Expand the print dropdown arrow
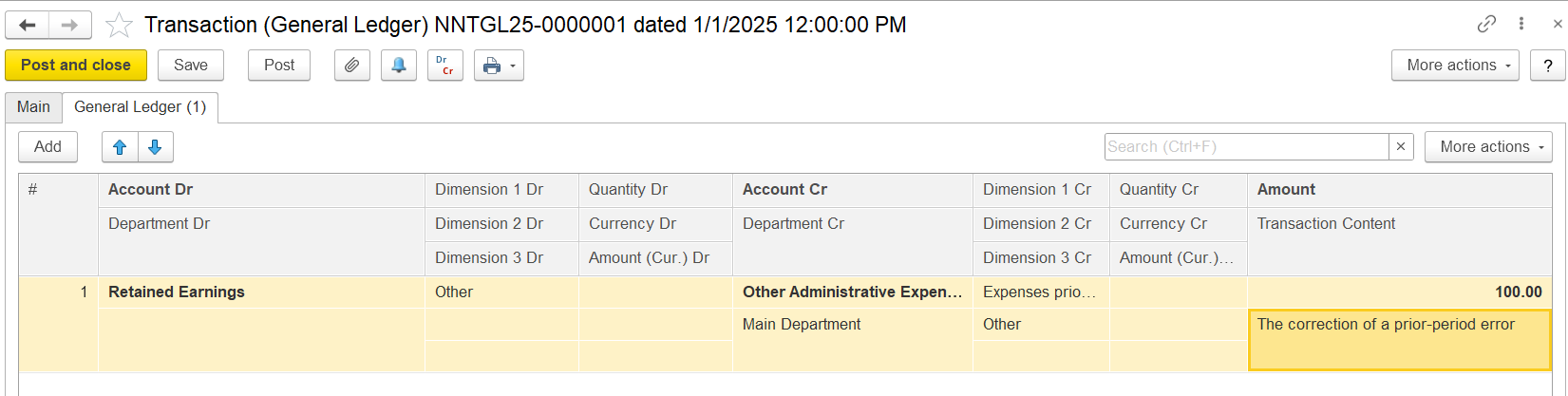The height and width of the screenshot is (396, 1568). [x=513, y=66]
